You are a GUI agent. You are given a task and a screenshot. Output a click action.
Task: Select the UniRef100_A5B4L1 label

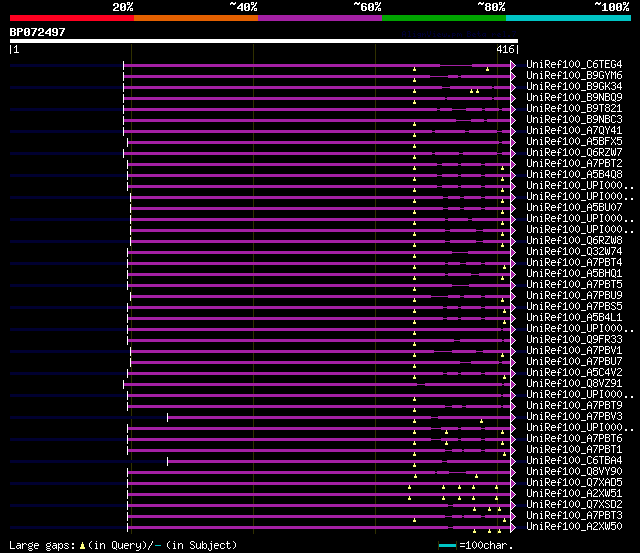(574, 318)
